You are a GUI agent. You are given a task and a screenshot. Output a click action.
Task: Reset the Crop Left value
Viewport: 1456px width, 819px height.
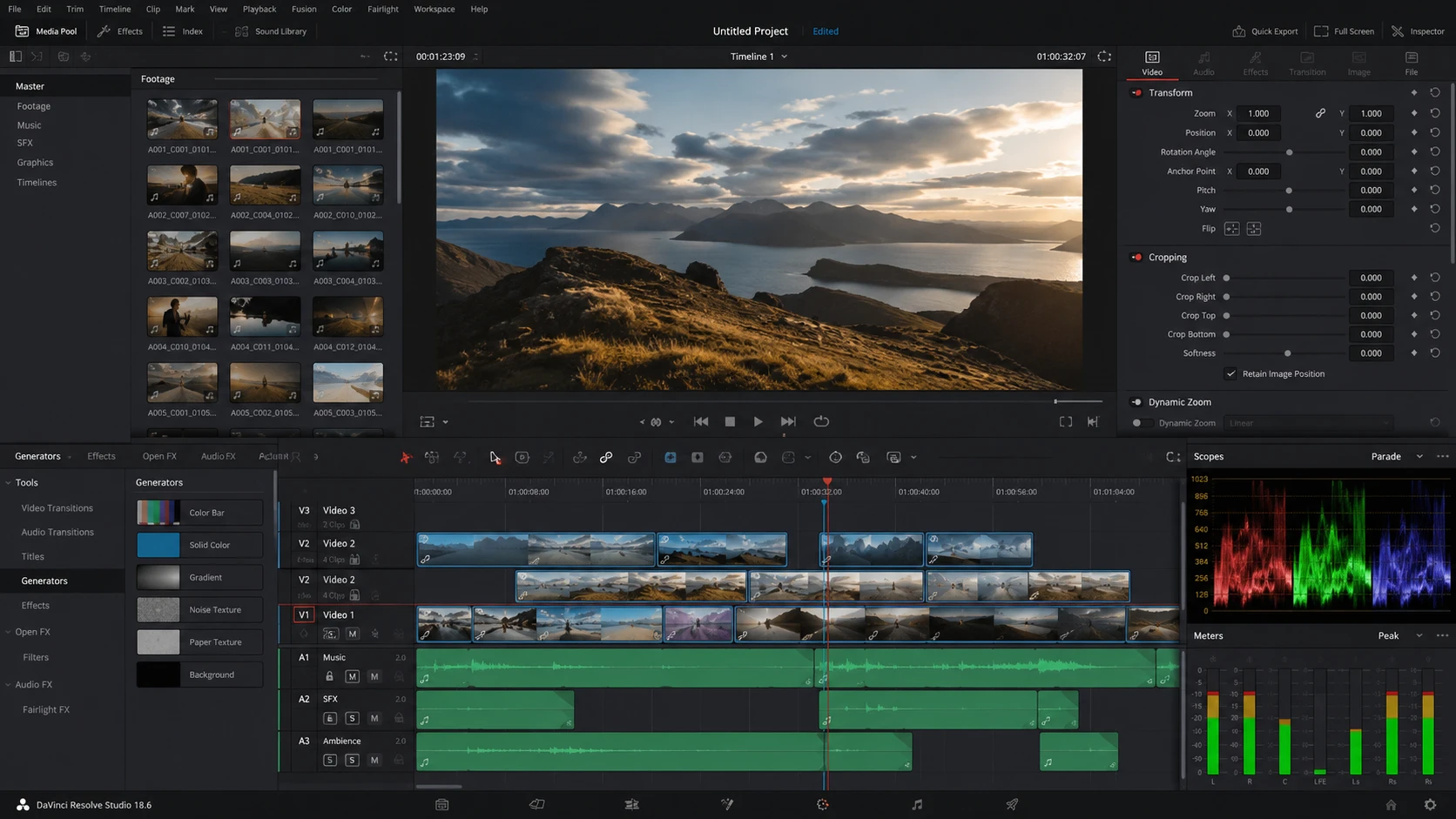[1435, 278]
